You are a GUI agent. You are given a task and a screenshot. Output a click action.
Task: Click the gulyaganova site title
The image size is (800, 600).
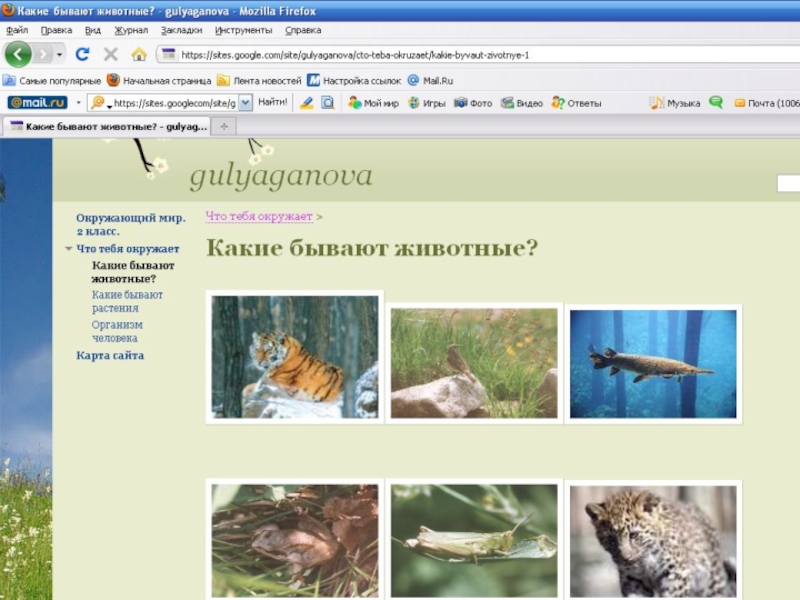point(281,177)
